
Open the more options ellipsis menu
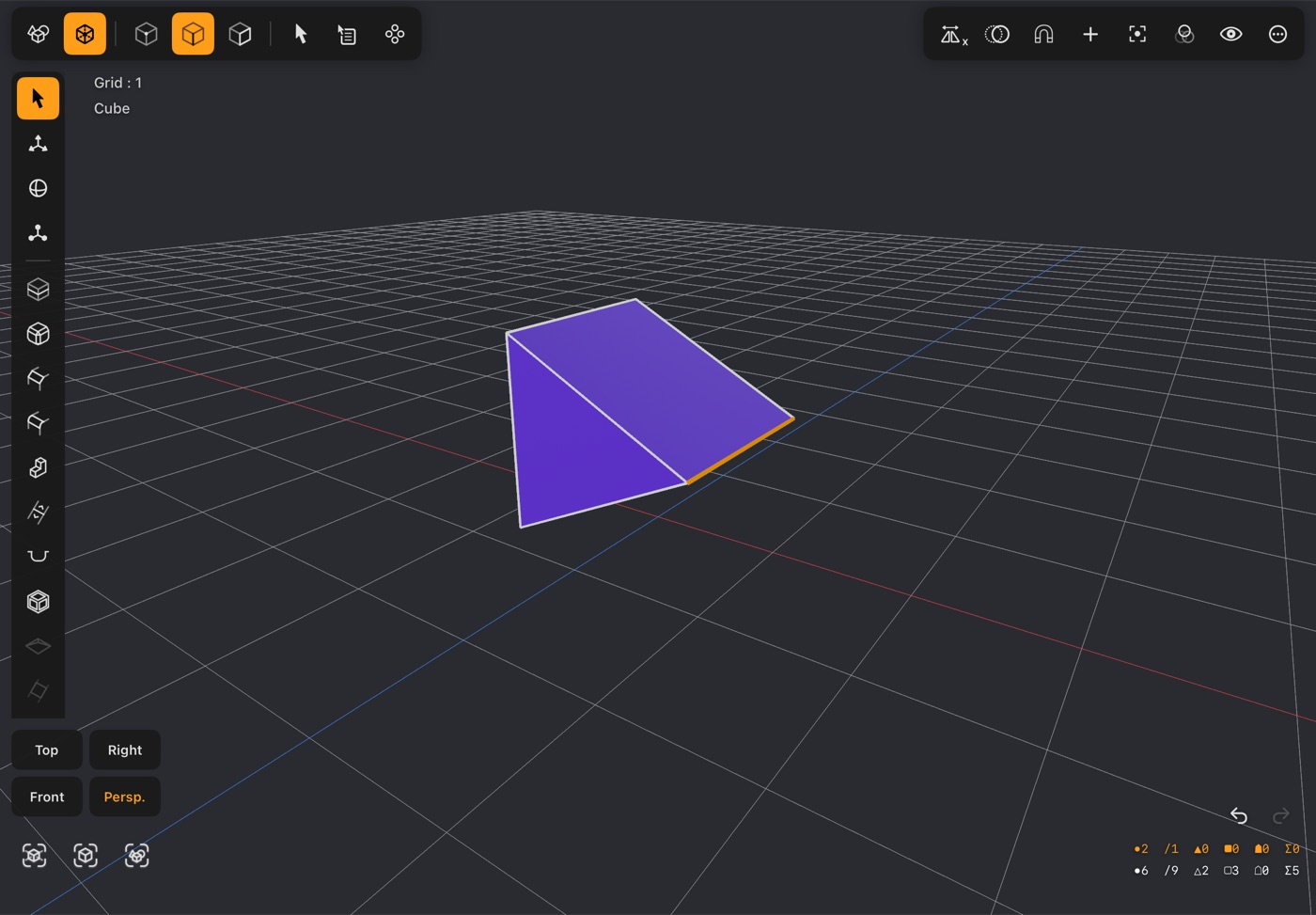pos(1277,35)
